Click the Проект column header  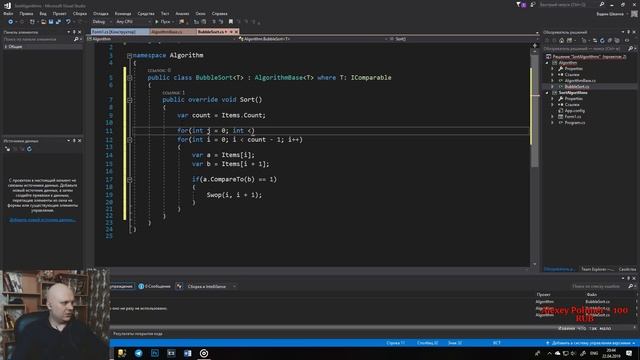coord(543,295)
